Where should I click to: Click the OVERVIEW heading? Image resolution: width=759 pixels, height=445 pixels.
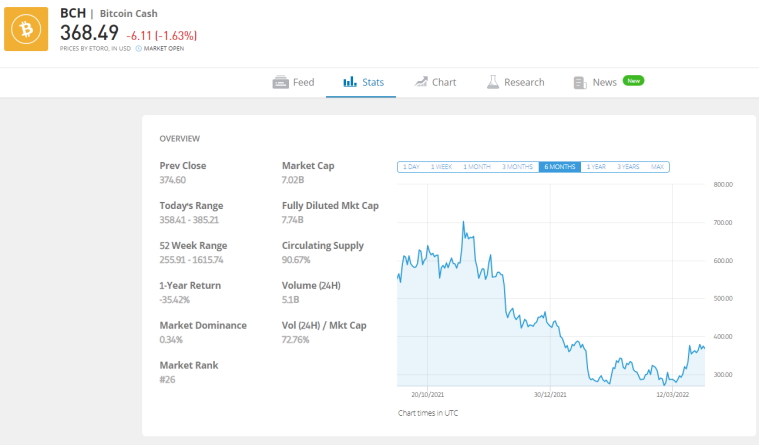click(180, 138)
